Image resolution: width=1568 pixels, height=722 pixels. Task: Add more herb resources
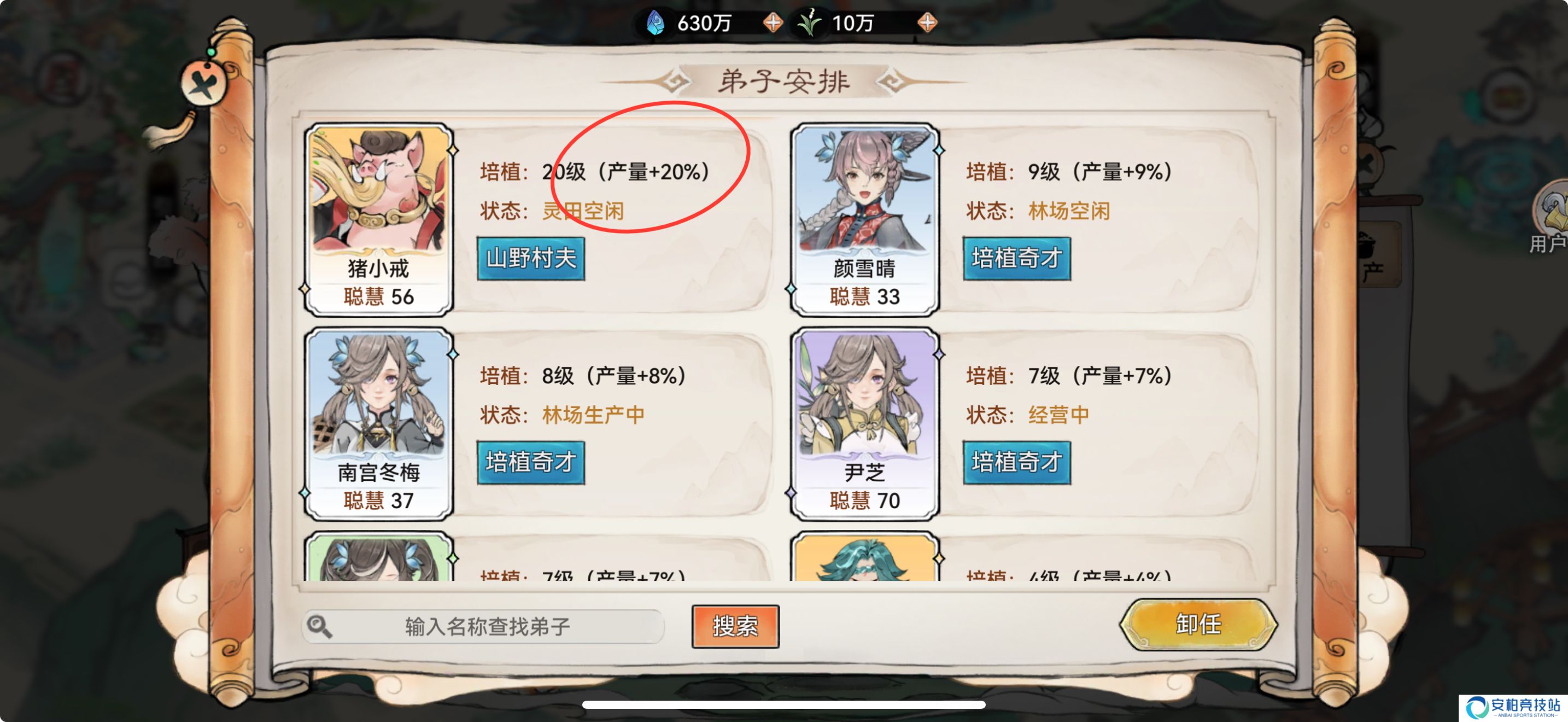click(927, 23)
